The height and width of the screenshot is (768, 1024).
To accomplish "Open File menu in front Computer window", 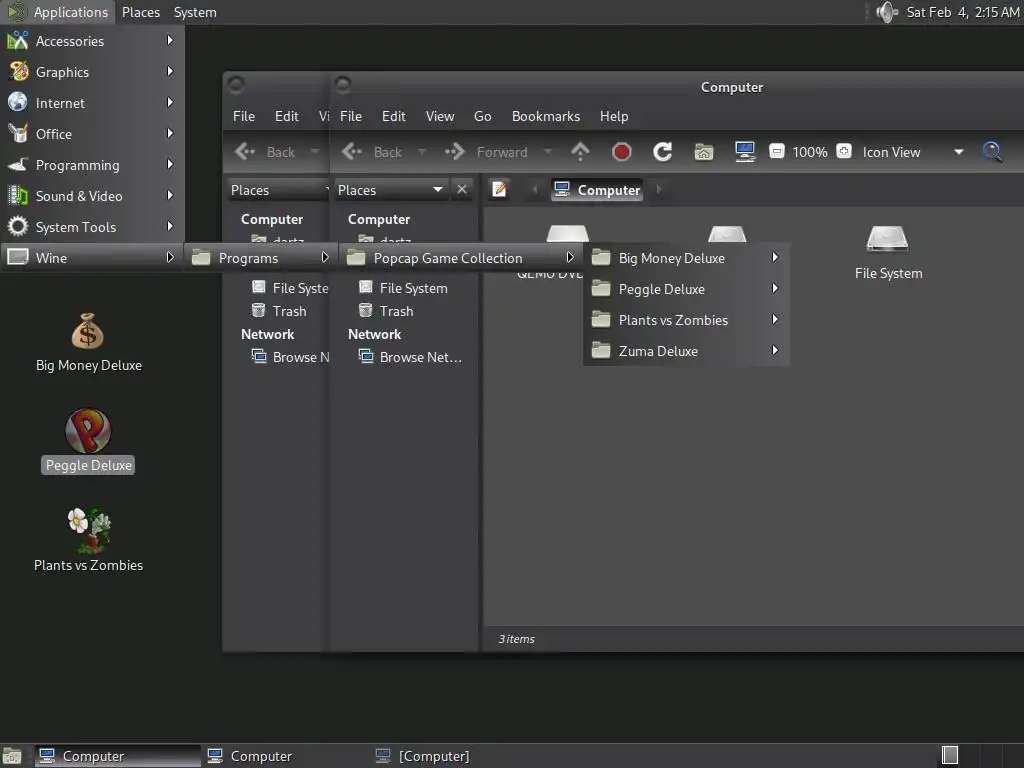I will 351,116.
